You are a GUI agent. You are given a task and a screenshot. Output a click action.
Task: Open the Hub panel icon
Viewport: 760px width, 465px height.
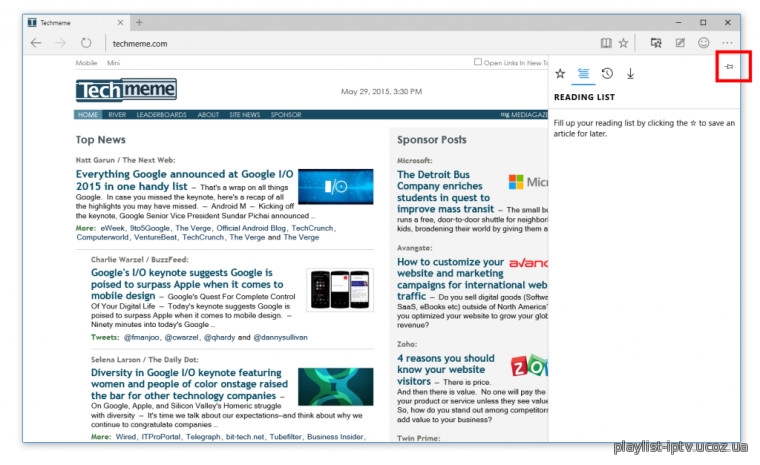[x=656, y=43]
